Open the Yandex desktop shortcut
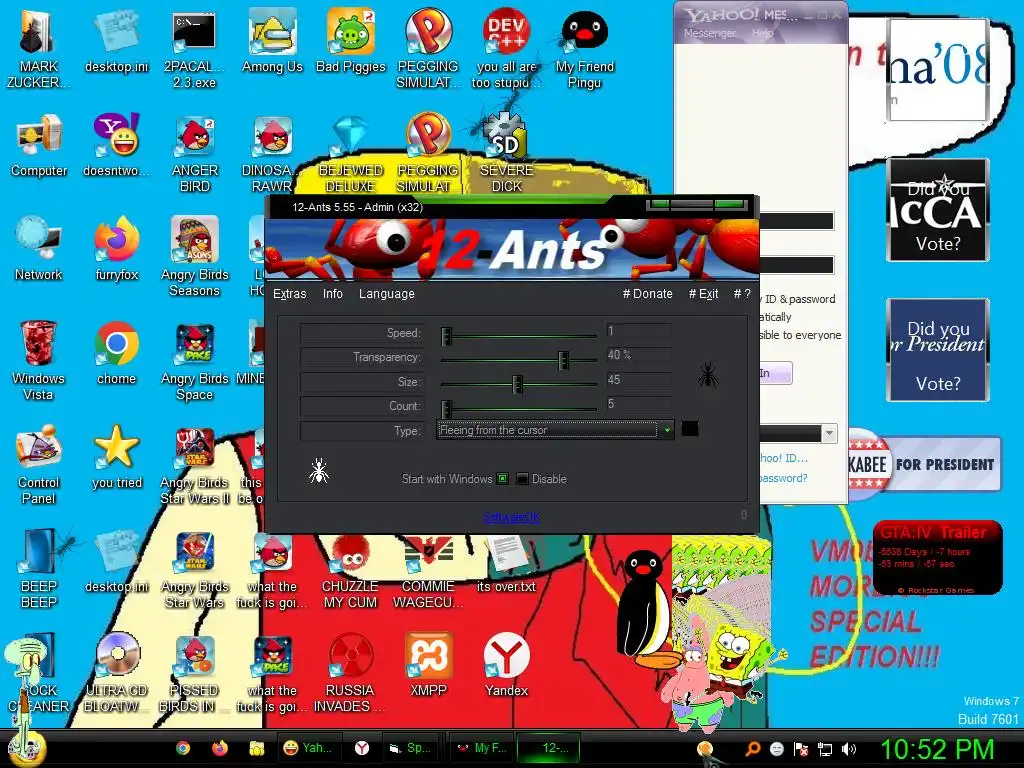The height and width of the screenshot is (768, 1024). (507, 664)
